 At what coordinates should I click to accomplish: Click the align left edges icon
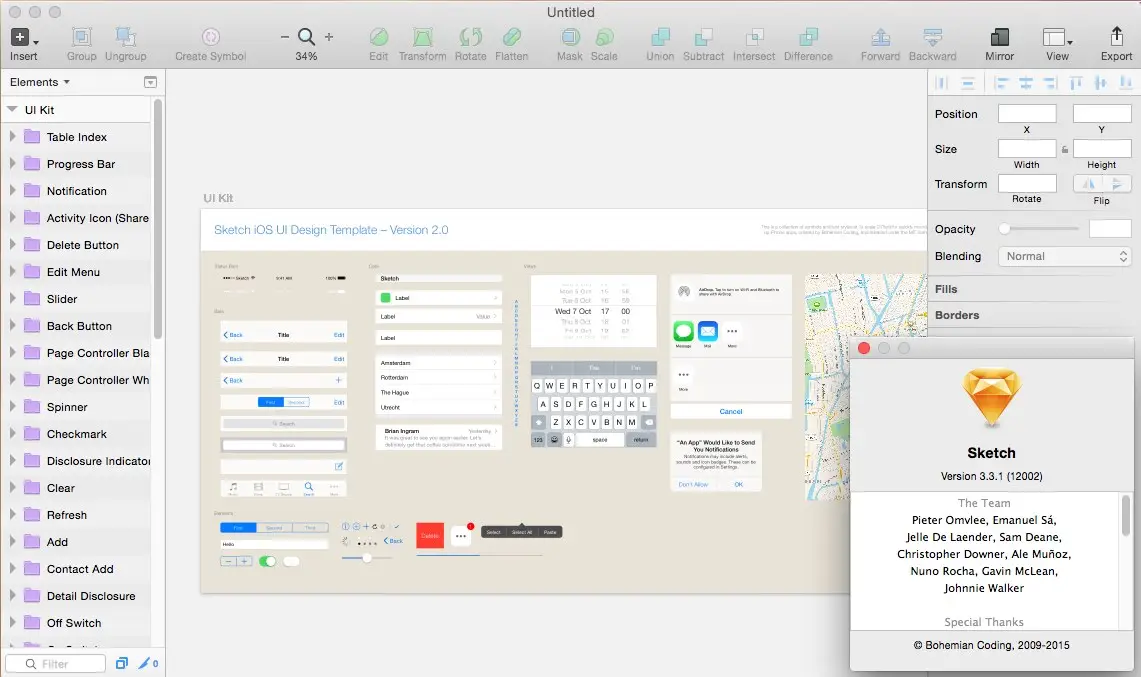coord(1001,84)
